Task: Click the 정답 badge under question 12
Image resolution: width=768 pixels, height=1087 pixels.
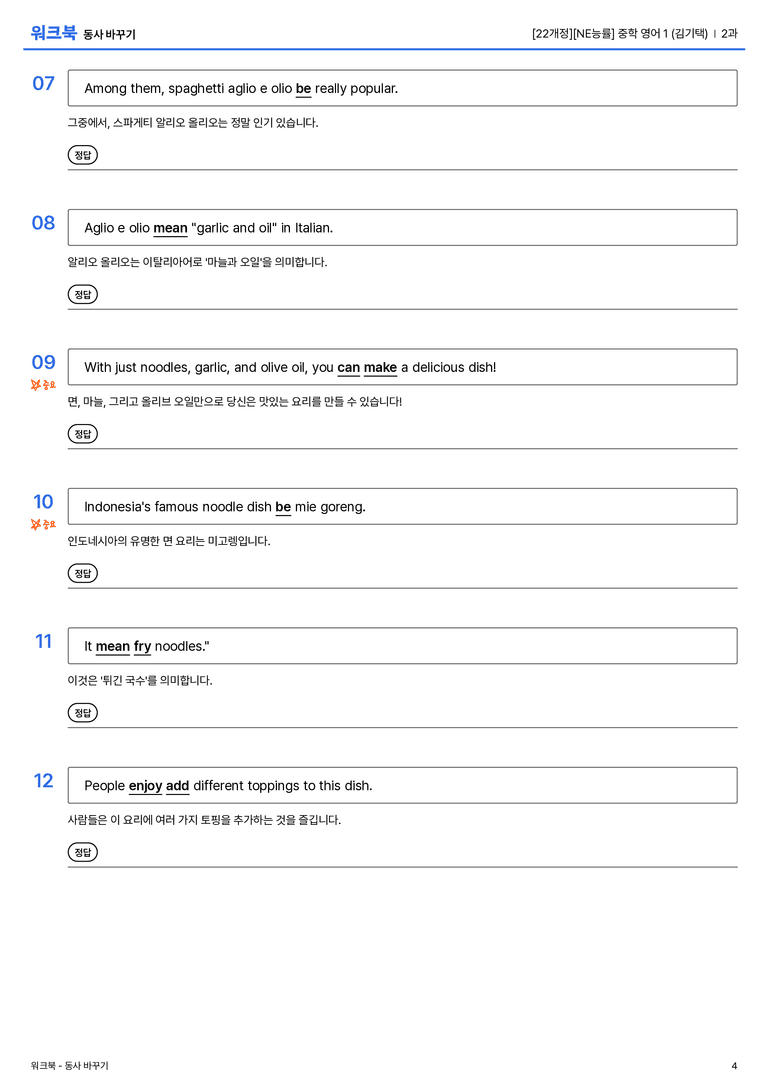Action: 82,852
